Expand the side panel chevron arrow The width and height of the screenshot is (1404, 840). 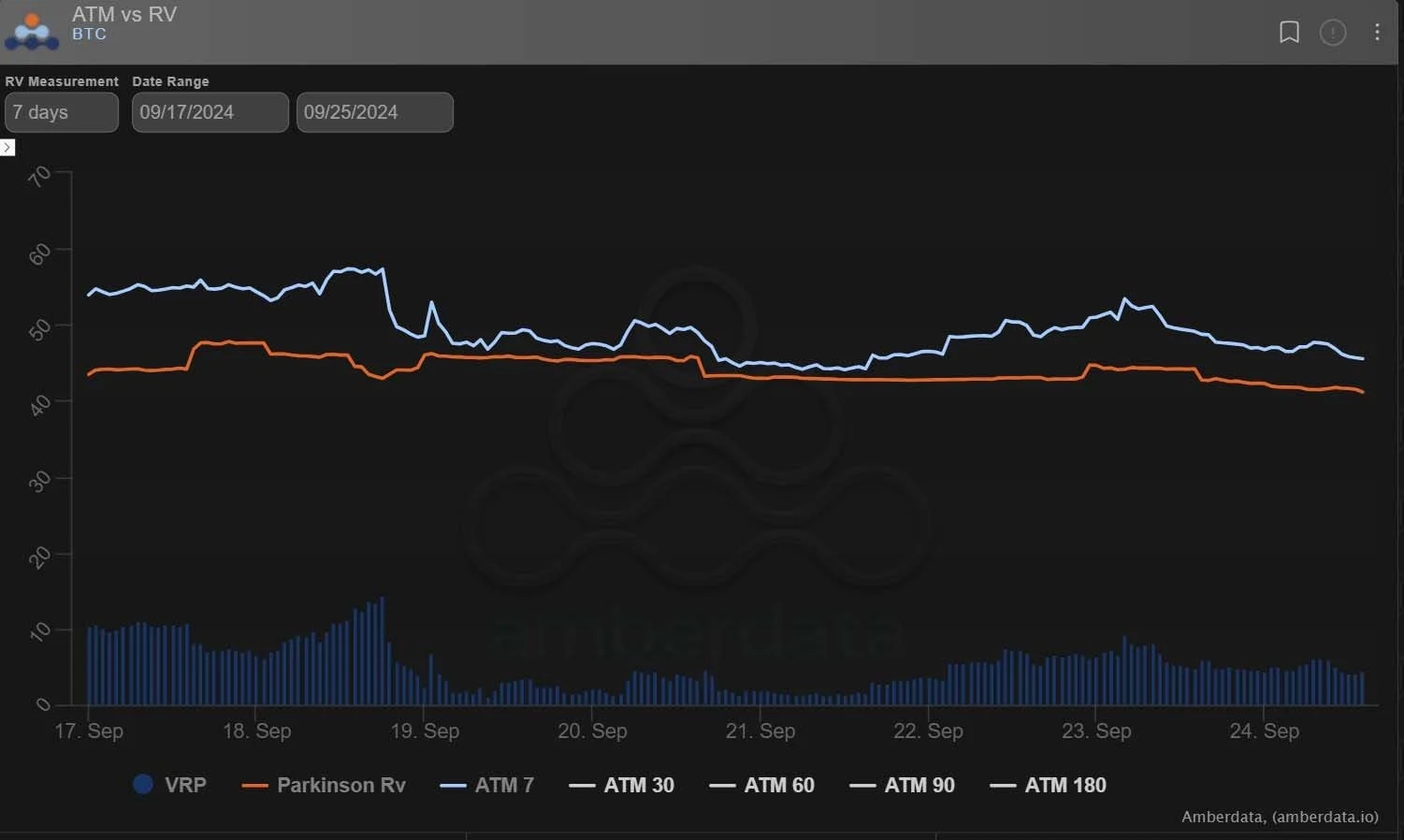7,147
